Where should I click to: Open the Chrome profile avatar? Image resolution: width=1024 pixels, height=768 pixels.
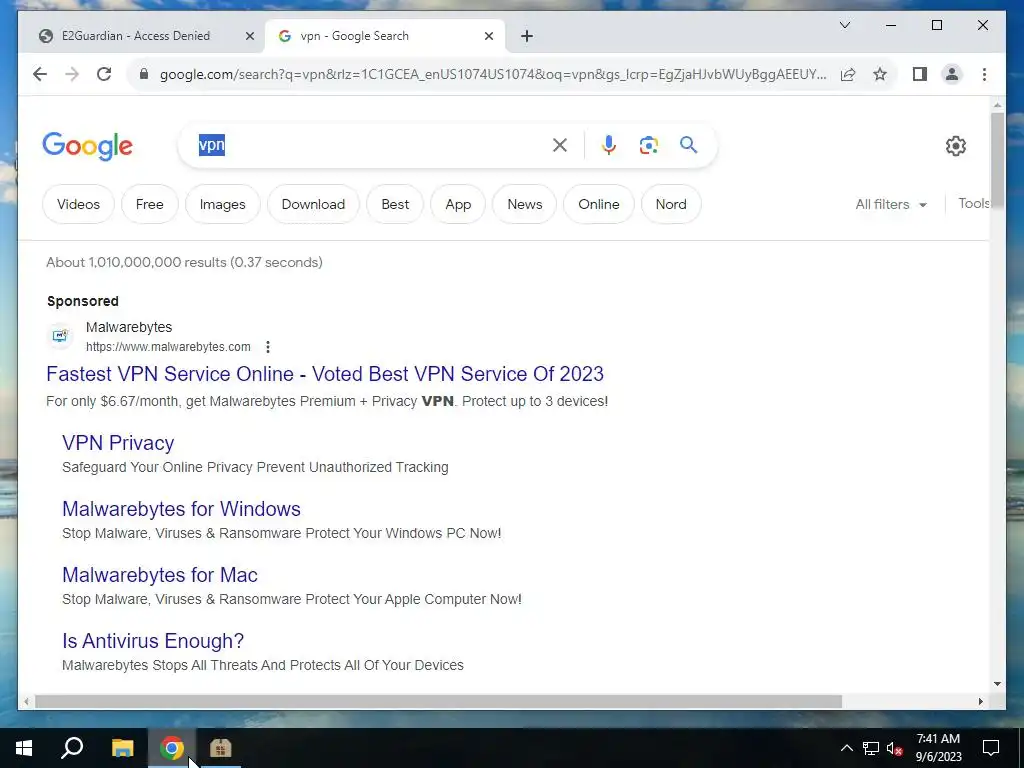952,74
